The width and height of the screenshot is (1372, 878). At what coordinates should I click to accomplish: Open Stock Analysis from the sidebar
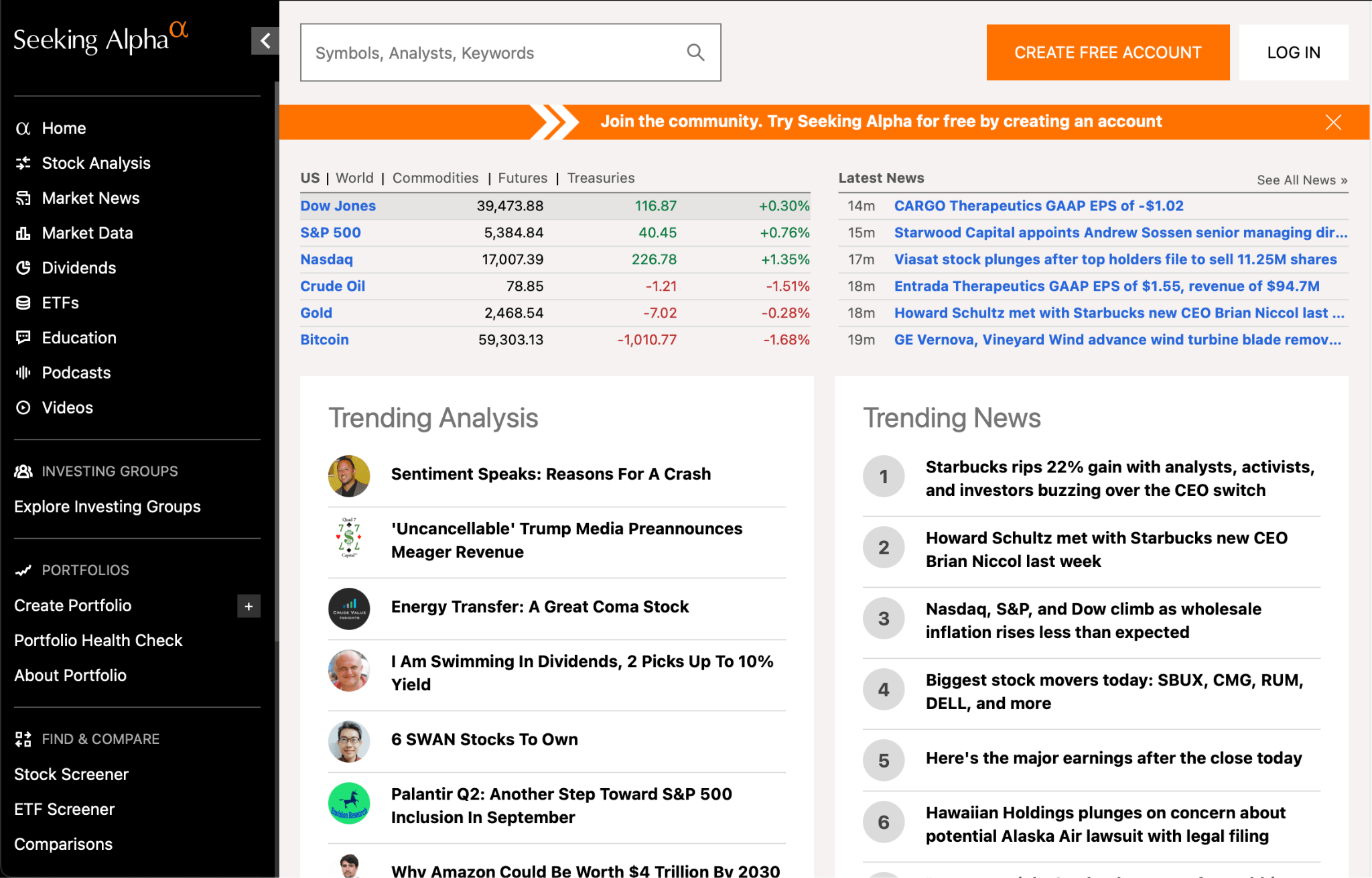(x=96, y=163)
